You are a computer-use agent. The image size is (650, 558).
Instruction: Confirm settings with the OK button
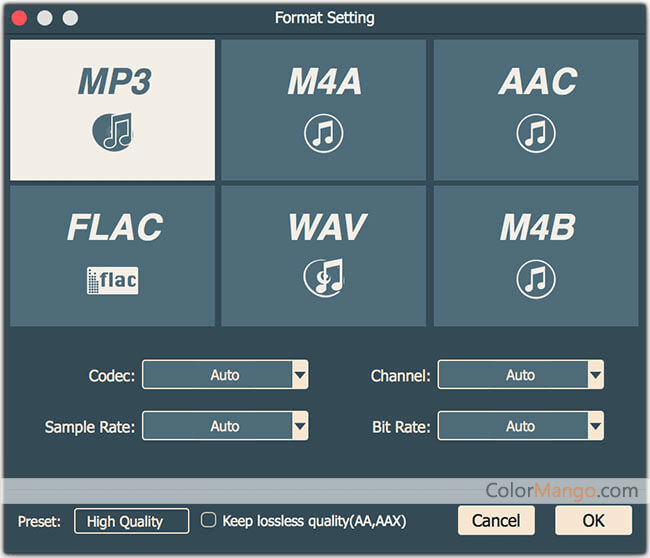(593, 520)
